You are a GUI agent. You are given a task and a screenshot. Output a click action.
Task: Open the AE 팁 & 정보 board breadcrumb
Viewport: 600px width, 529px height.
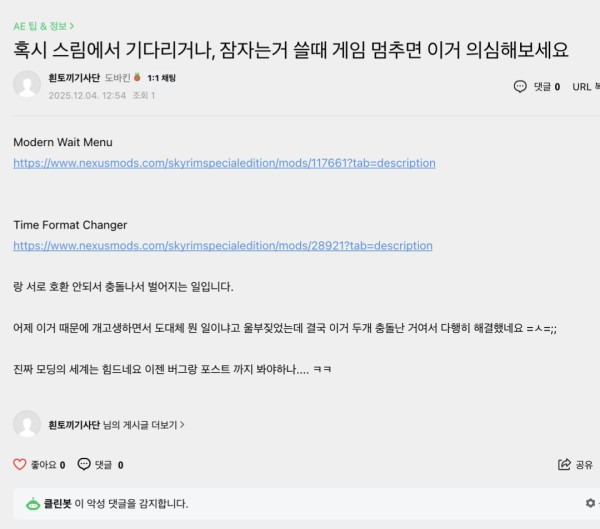click(43, 25)
